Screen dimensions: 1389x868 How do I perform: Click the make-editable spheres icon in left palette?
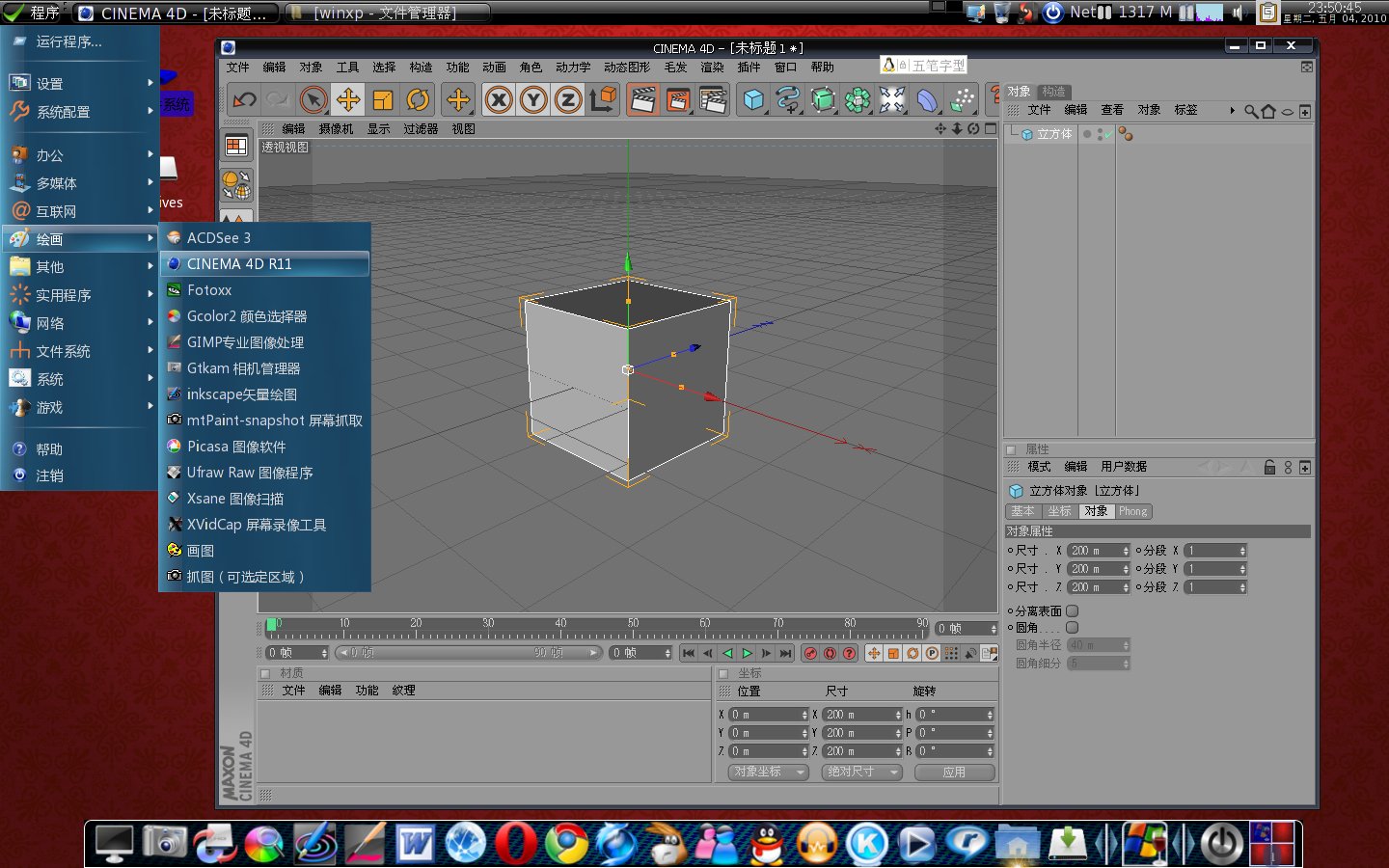point(236,184)
